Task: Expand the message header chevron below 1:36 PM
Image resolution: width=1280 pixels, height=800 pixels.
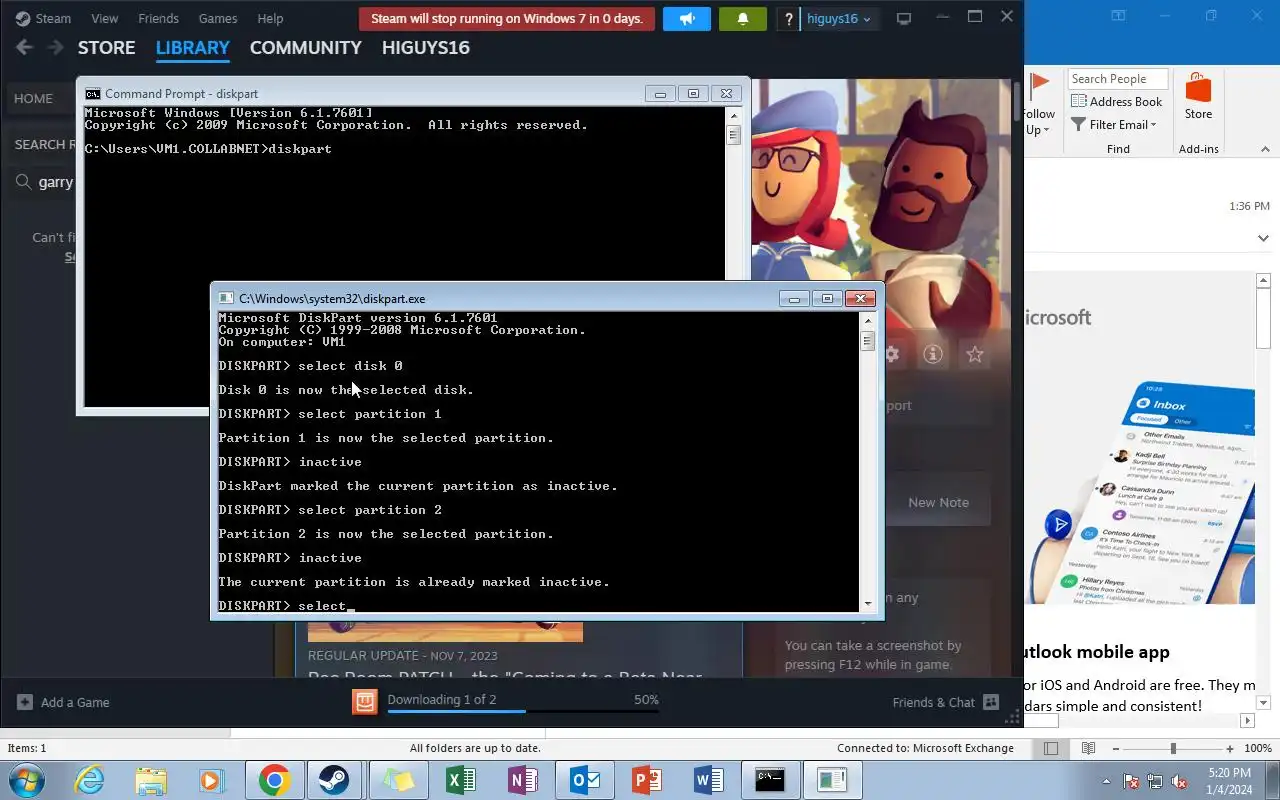Action: click(x=1263, y=238)
